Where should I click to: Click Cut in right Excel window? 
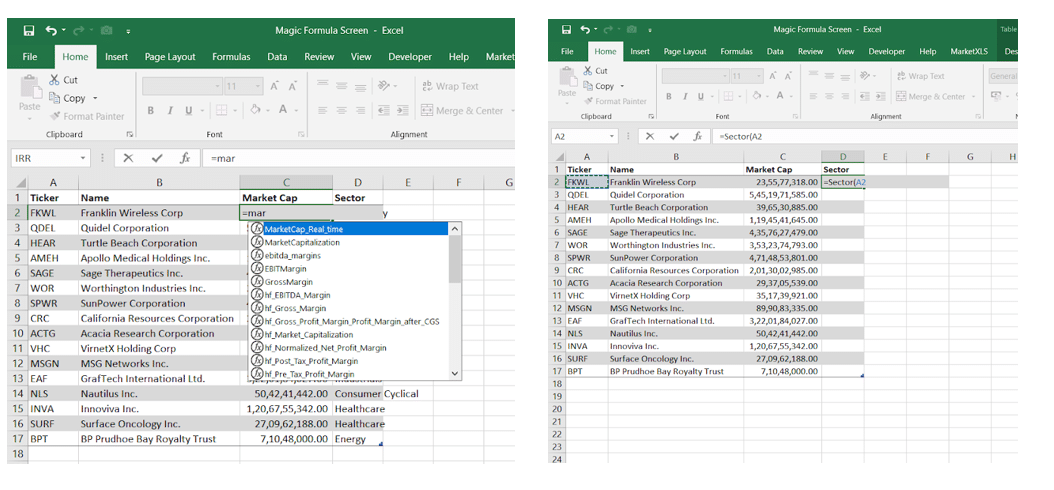coord(596,71)
